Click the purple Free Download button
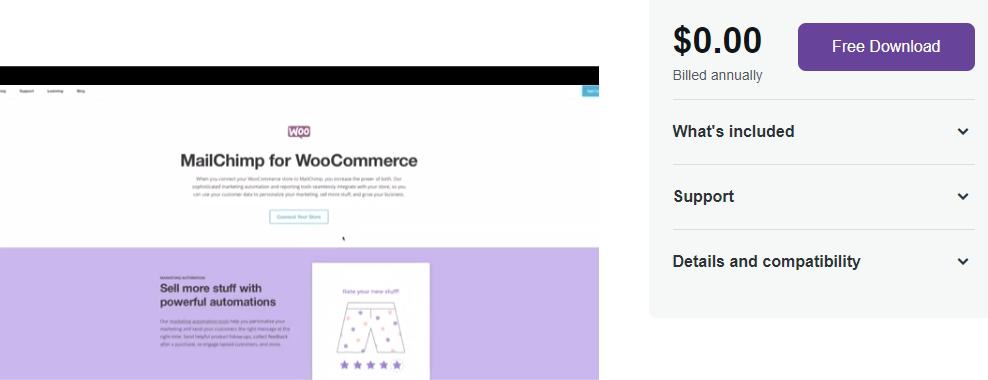Screen dimensions: 988x380 coord(886,47)
